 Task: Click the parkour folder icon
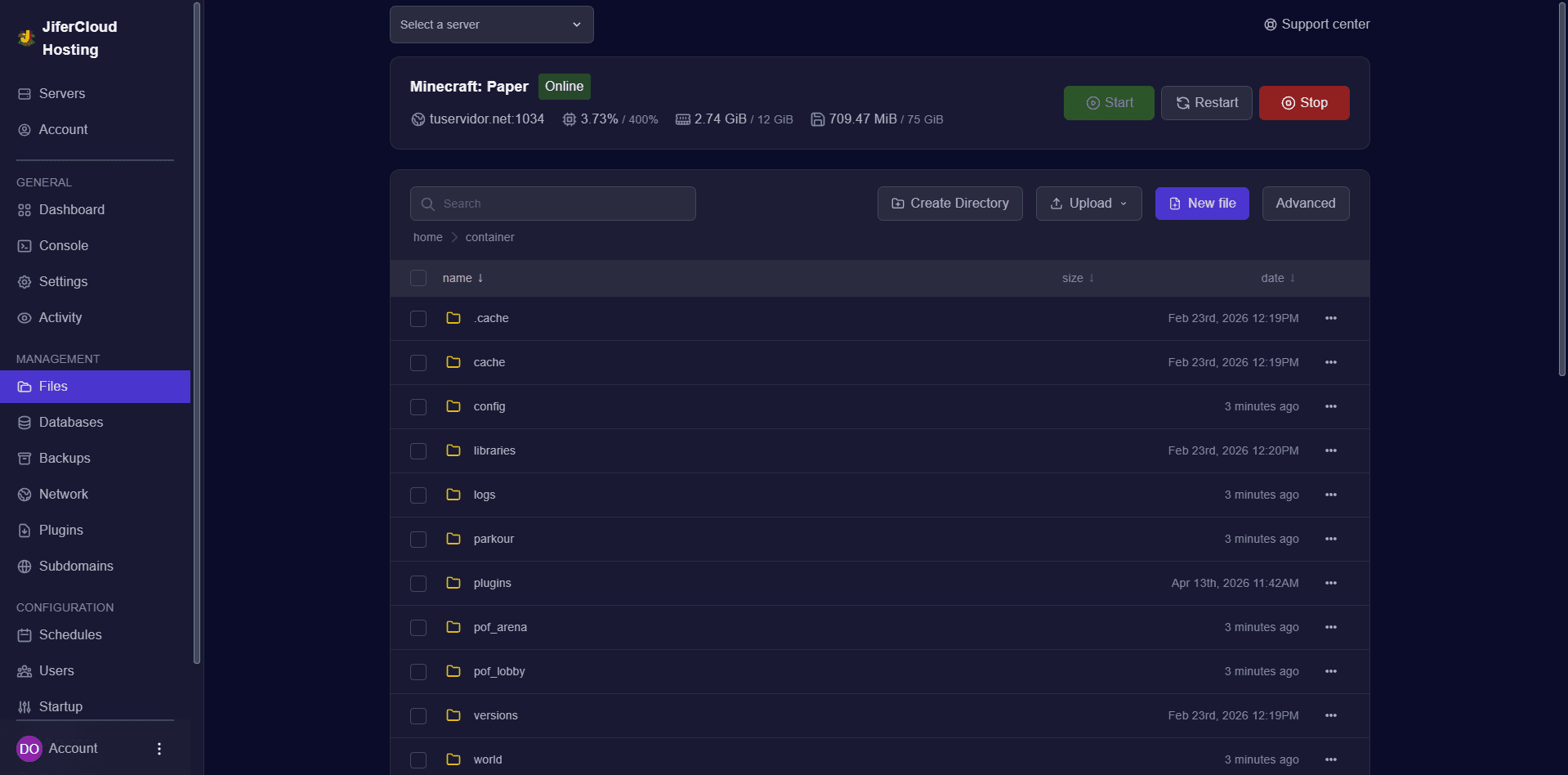coord(453,539)
